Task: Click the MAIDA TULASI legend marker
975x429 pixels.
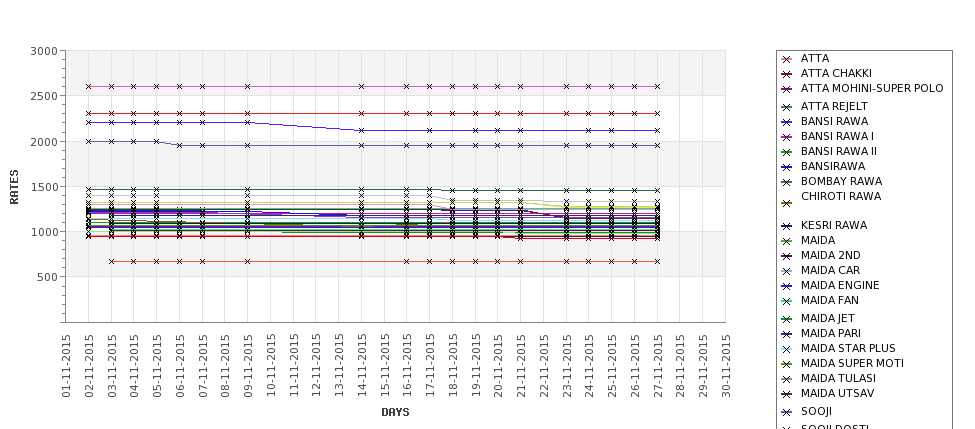Action: pos(787,379)
